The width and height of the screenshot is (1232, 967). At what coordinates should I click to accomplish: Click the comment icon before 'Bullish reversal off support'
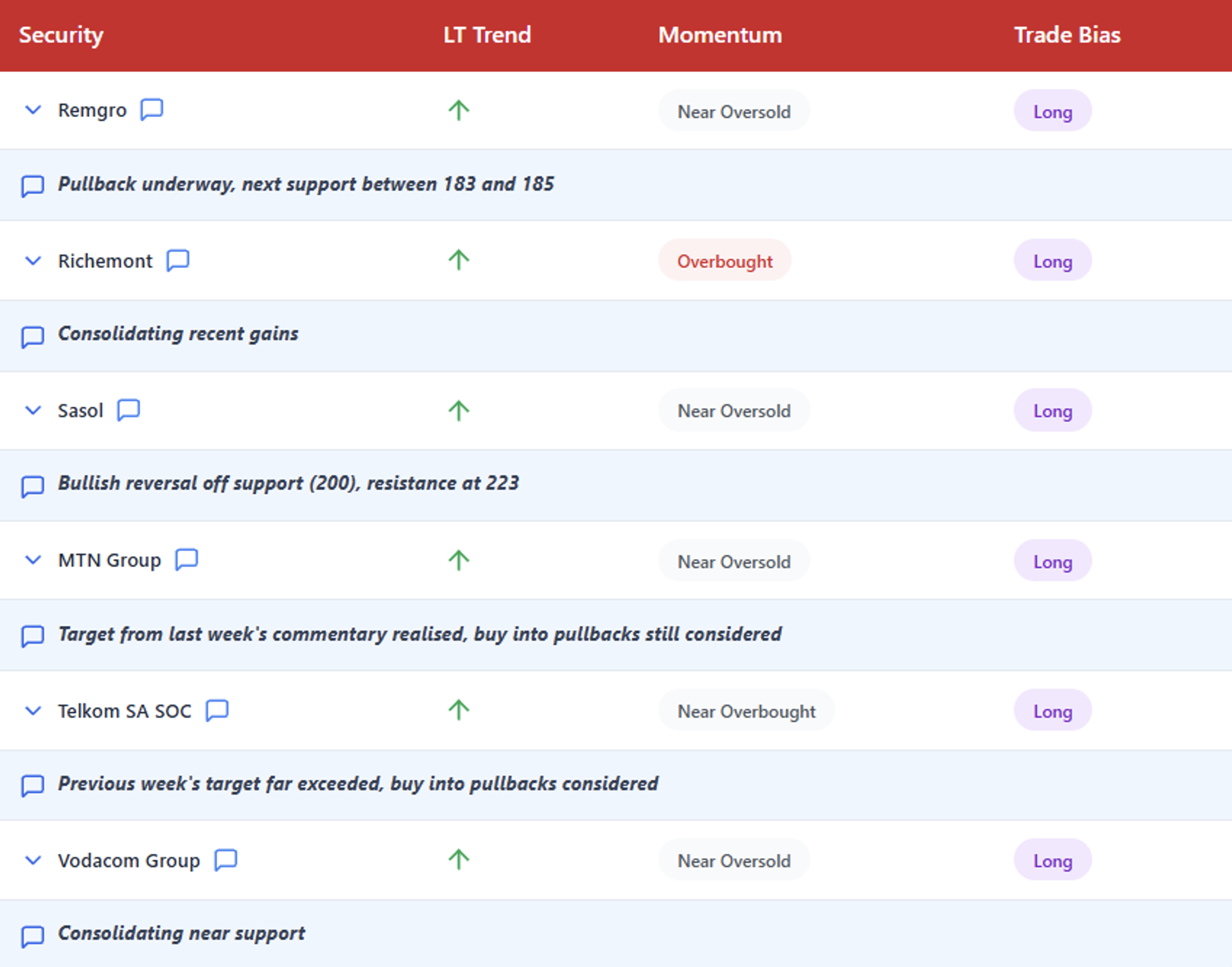(32, 486)
